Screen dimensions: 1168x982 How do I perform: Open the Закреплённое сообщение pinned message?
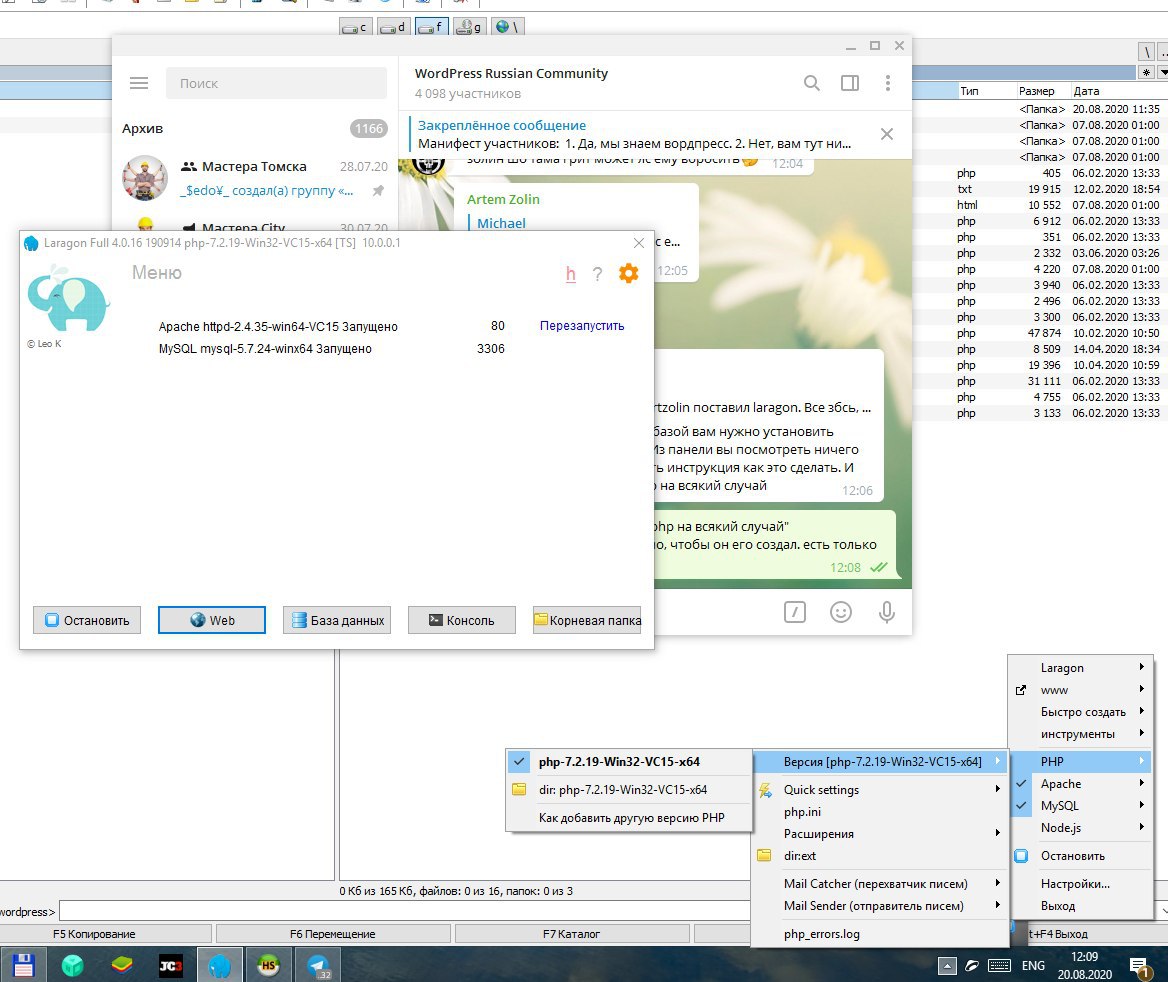(633, 135)
